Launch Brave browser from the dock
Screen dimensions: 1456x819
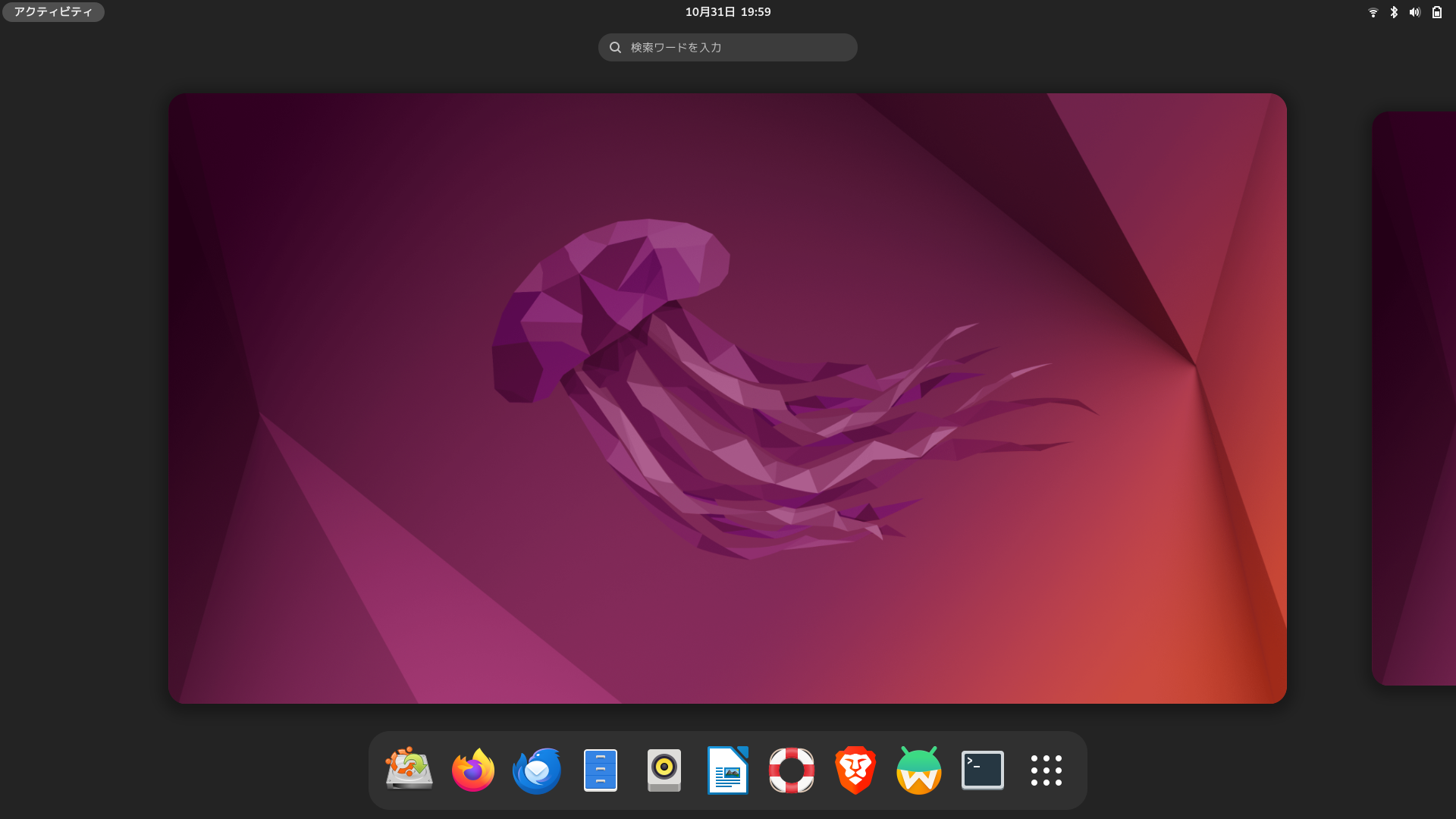[855, 770]
